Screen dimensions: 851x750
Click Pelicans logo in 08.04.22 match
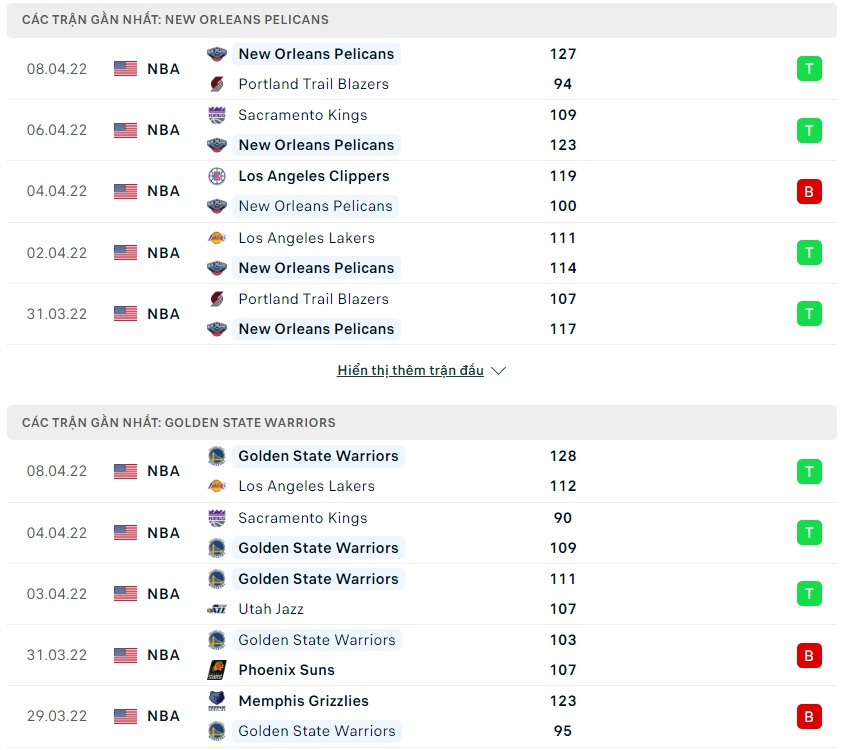tap(217, 54)
